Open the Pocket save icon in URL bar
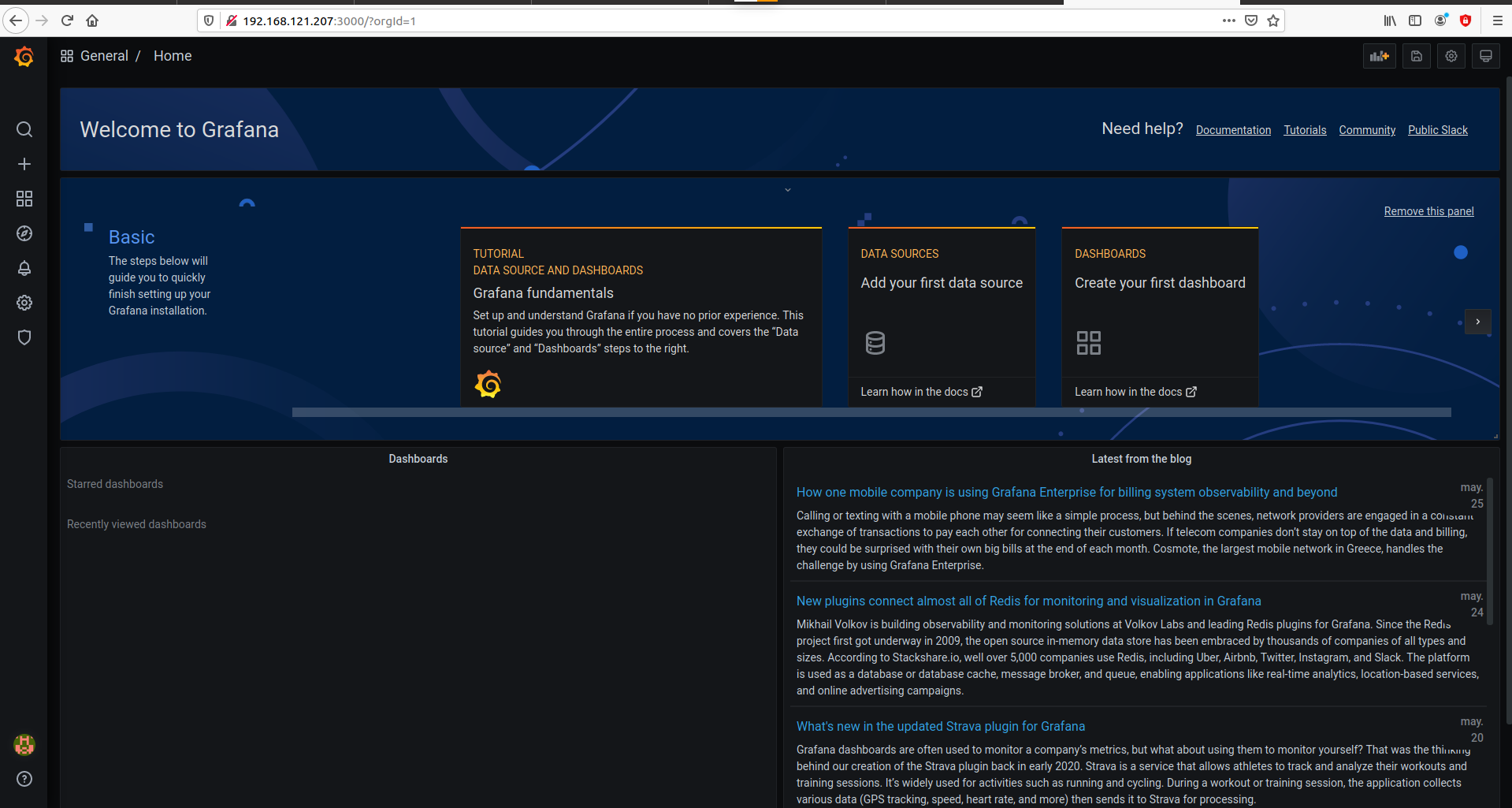Screen dimensions: 1512x808 tap(1251, 20)
